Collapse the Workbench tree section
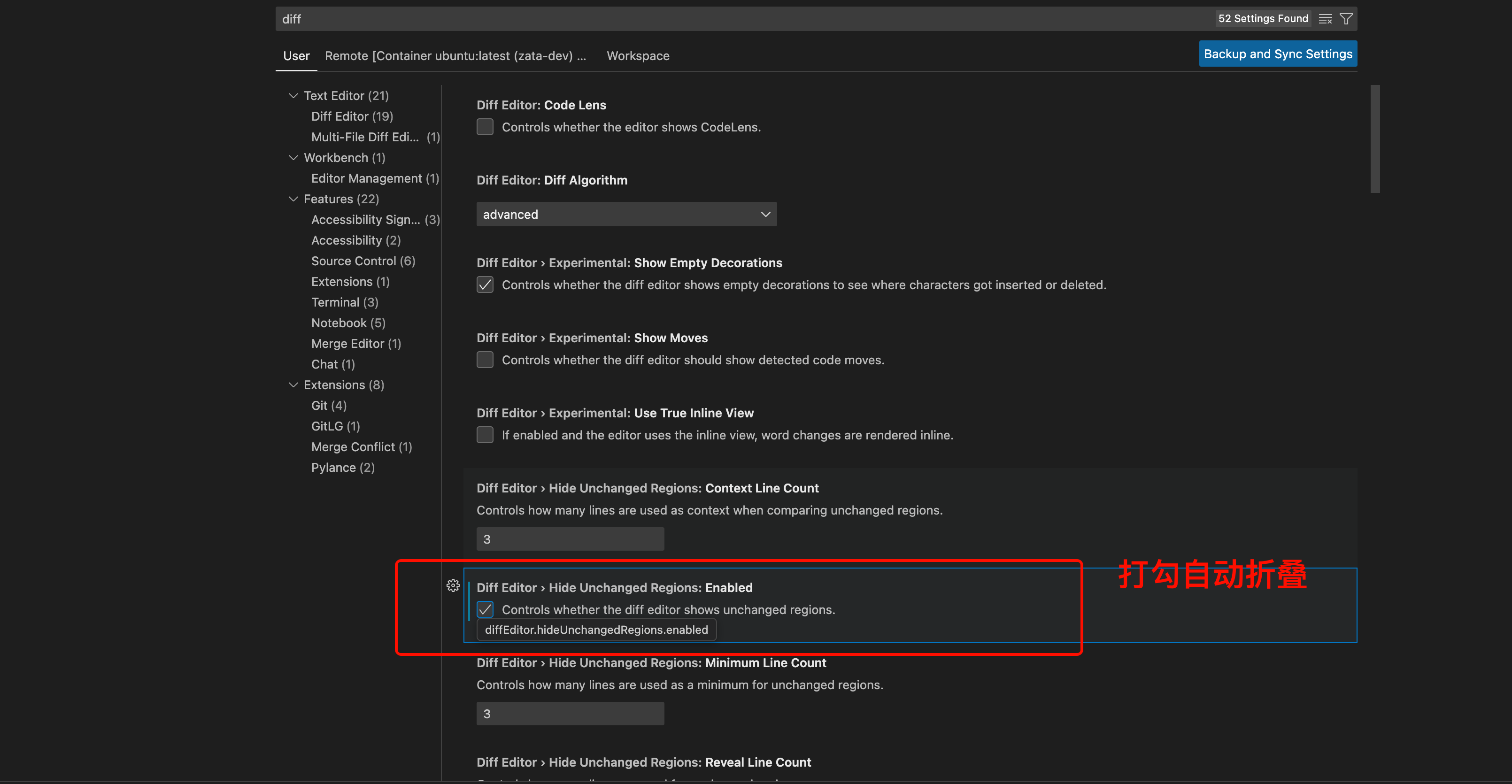The height and width of the screenshot is (784, 1512). point(293,158)
